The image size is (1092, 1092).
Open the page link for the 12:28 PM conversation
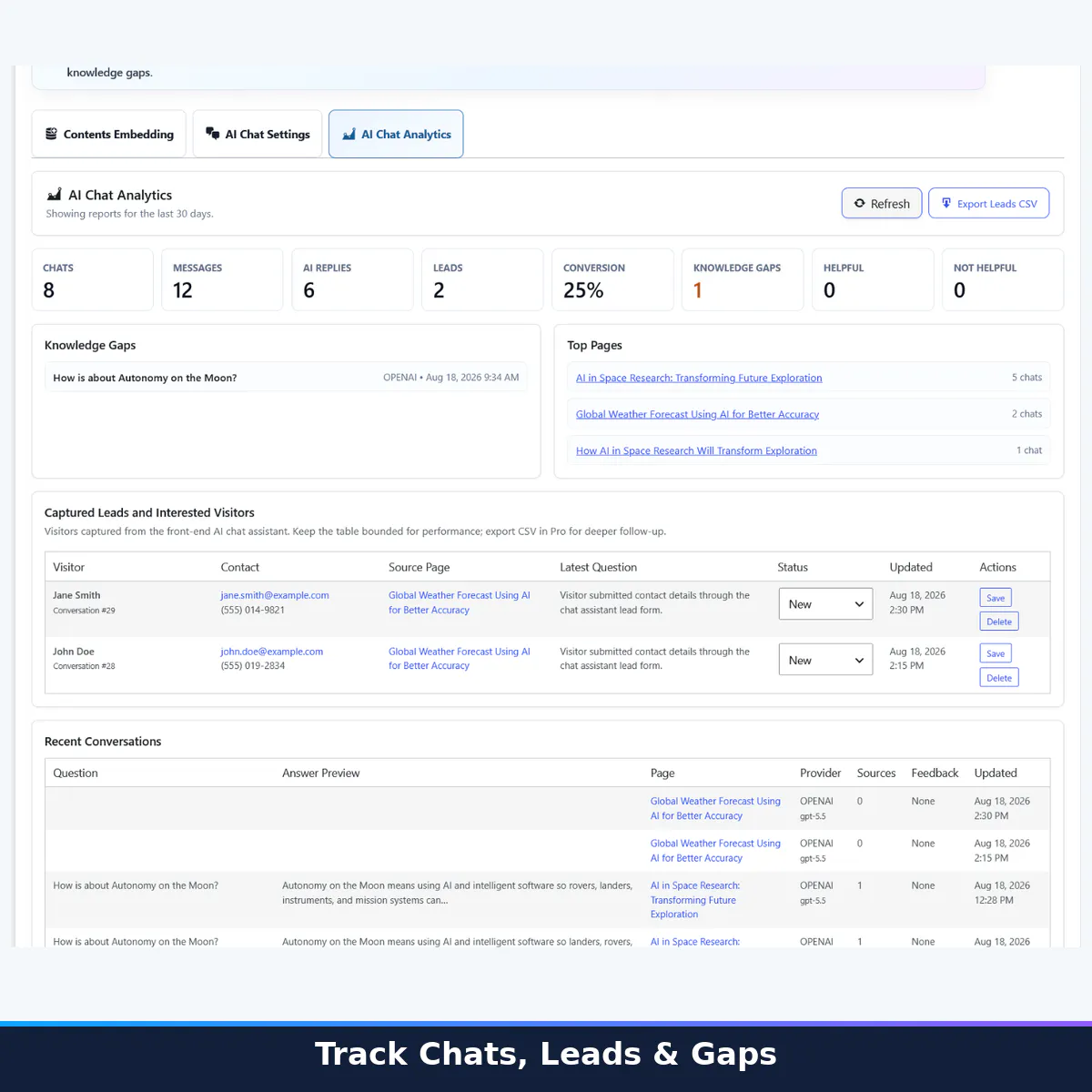[695, 900]
